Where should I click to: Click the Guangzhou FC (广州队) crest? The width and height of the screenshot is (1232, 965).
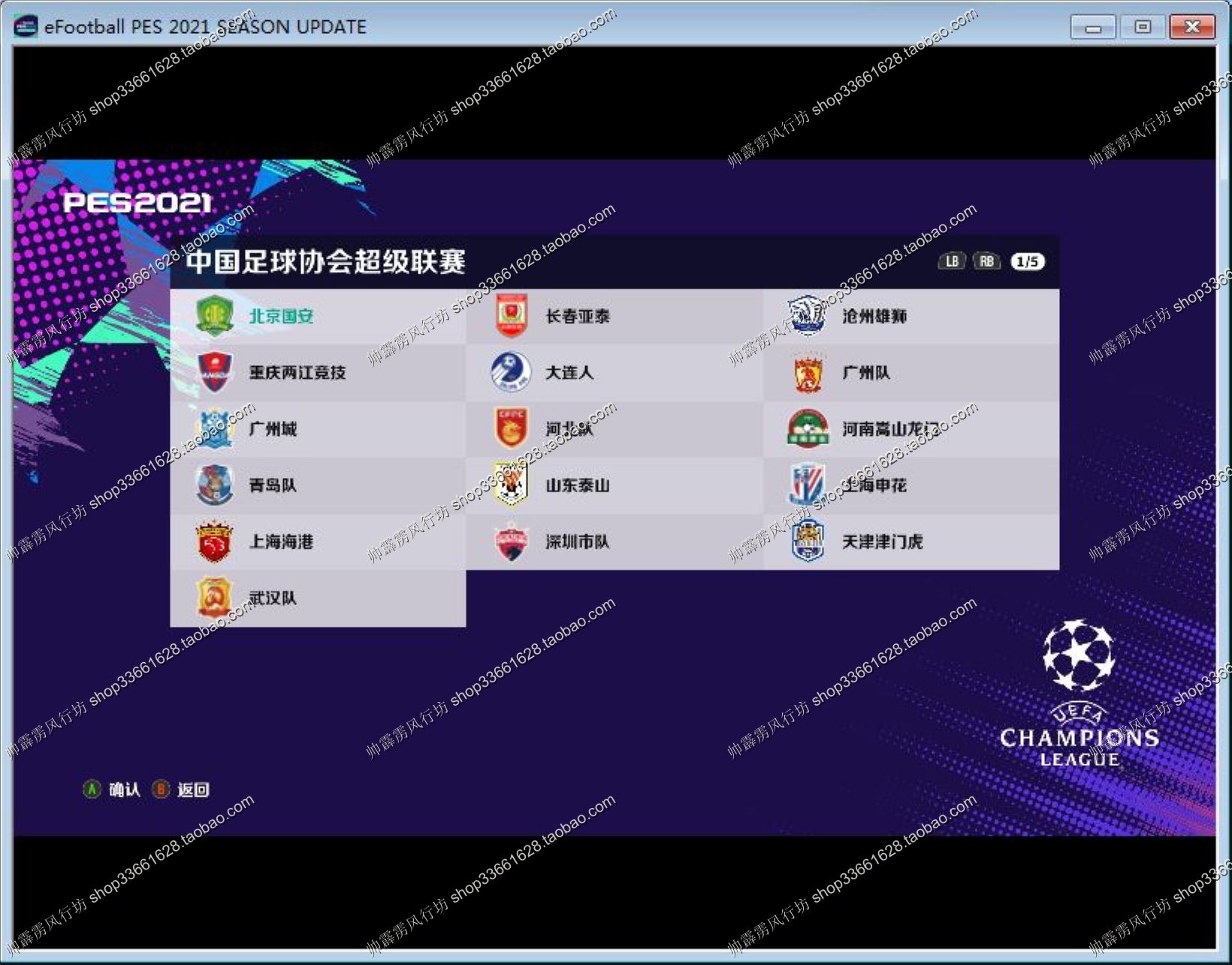[808, 372]
